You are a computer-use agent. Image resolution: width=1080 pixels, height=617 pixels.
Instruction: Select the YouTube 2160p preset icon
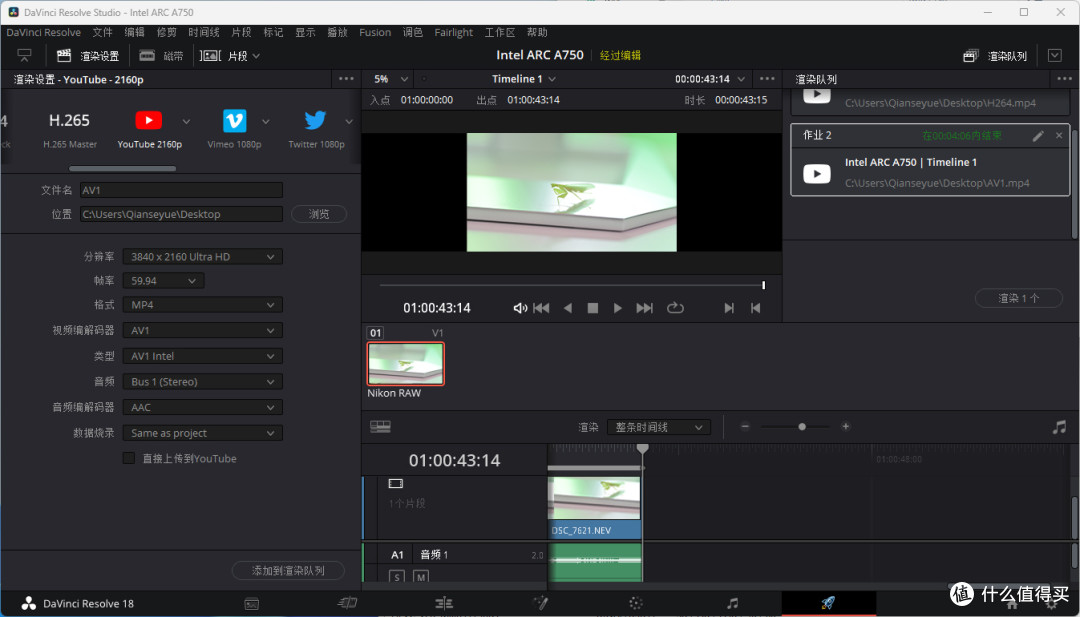[149, 121]
